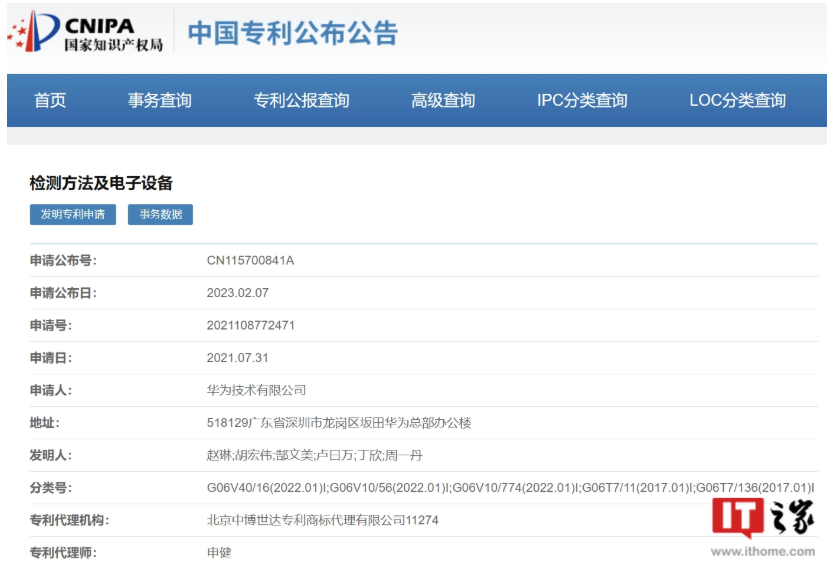
Task: Open the 首页 home tab
Action: coord(50,100)
